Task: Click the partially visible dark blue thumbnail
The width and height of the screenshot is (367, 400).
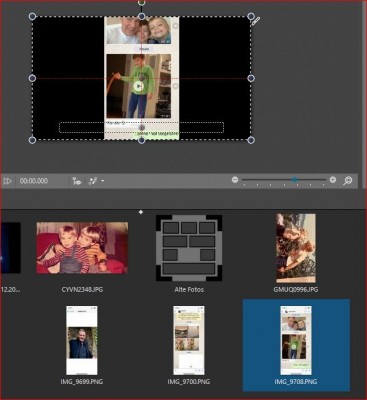Action: pyautogui.click(x=11, y=248)
